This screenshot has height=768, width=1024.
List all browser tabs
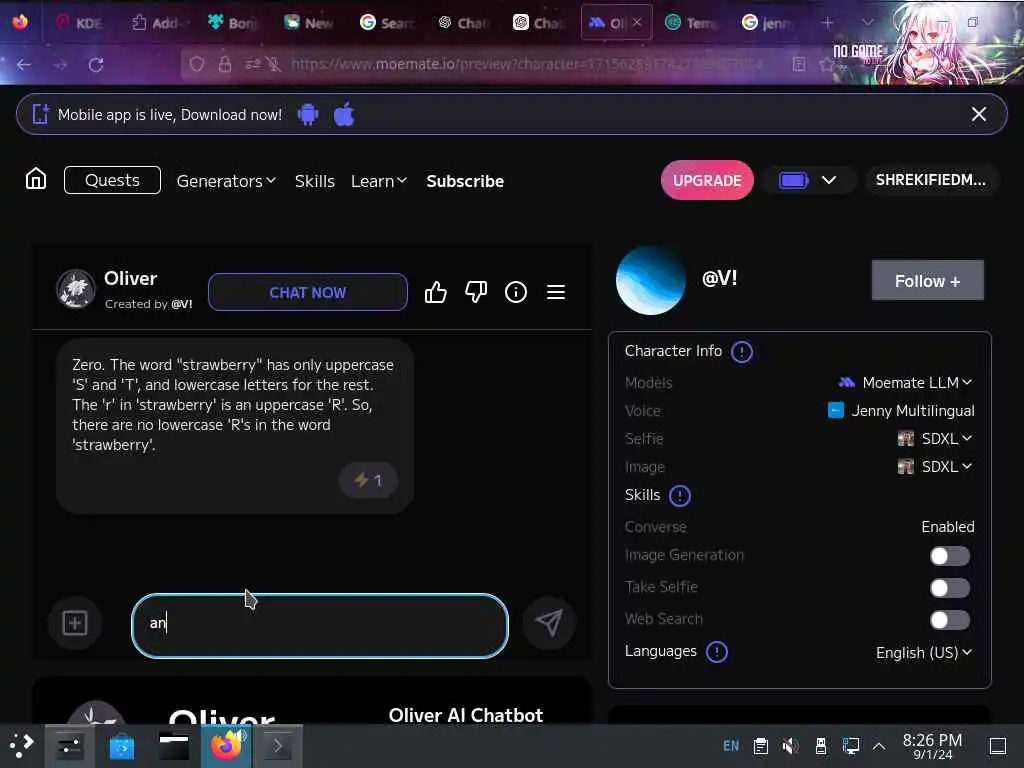[867, 22]
